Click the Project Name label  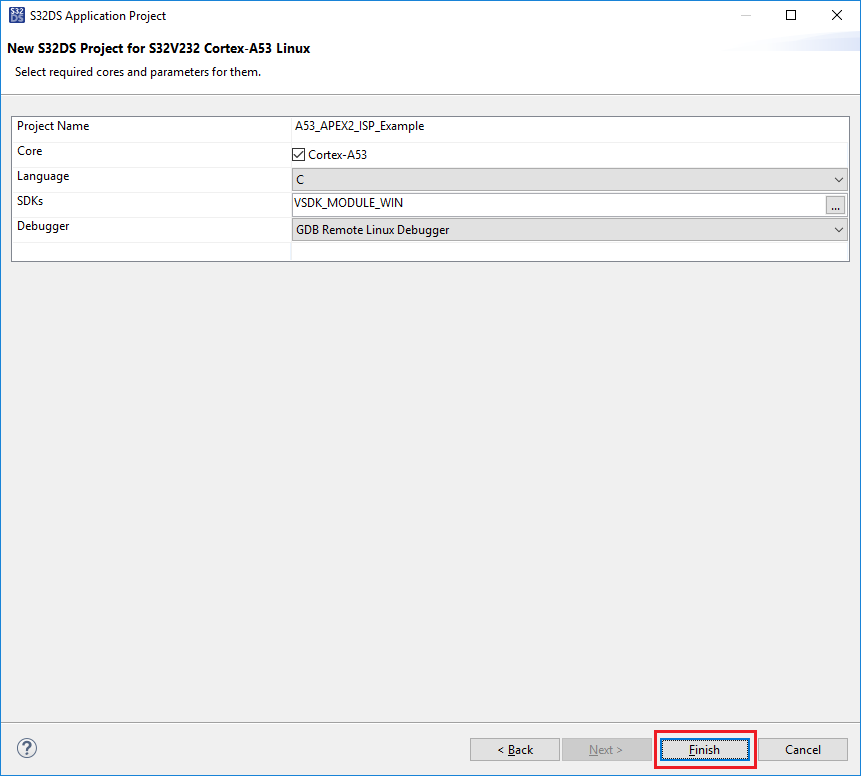coord(53,126)
